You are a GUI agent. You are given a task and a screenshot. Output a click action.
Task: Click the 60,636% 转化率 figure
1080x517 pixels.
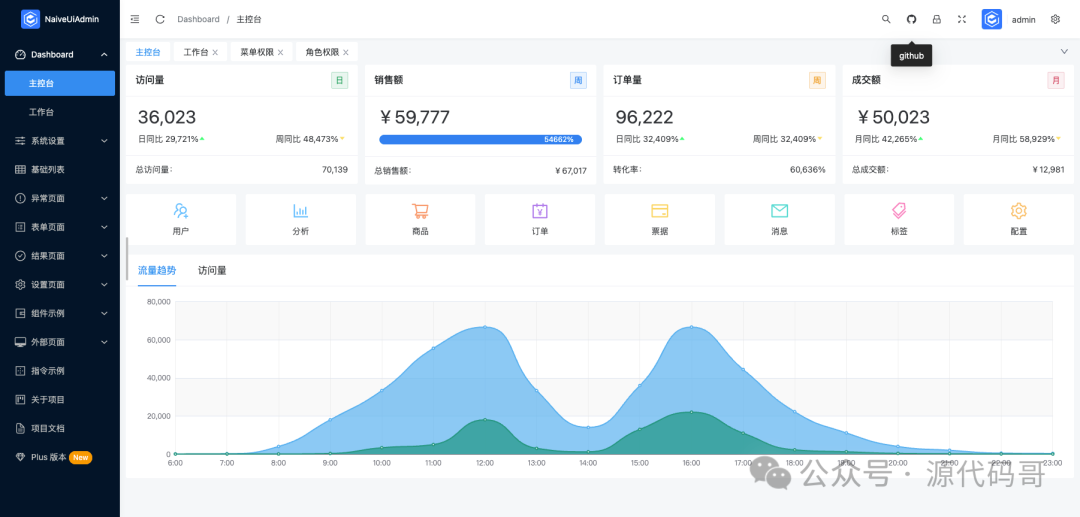click(x=807, y=169)
